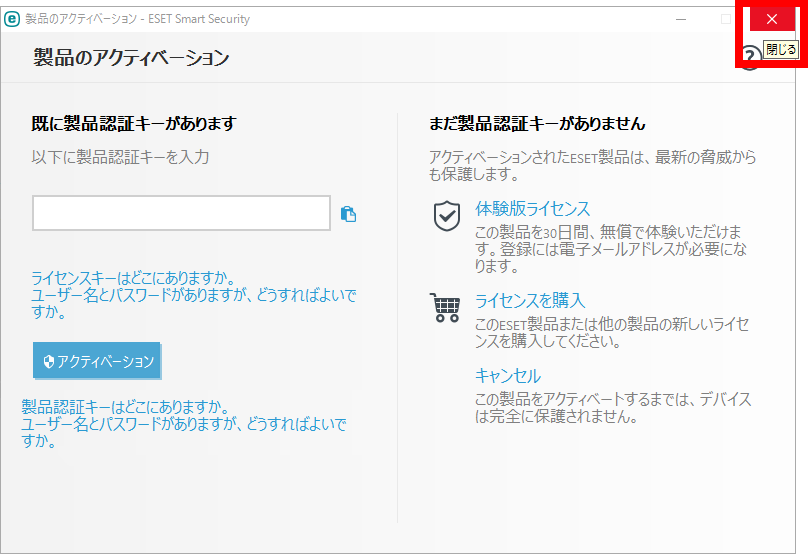The image size is (808, 554).
Task: Click the 既に製品認証キーがあります heading
Action: click(134, 124)
